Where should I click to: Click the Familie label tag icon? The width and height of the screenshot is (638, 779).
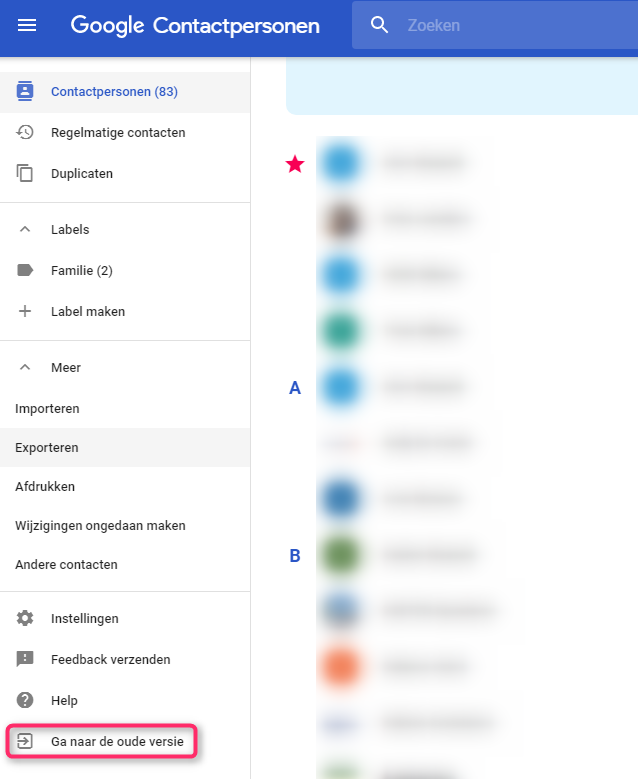(25, 270)
